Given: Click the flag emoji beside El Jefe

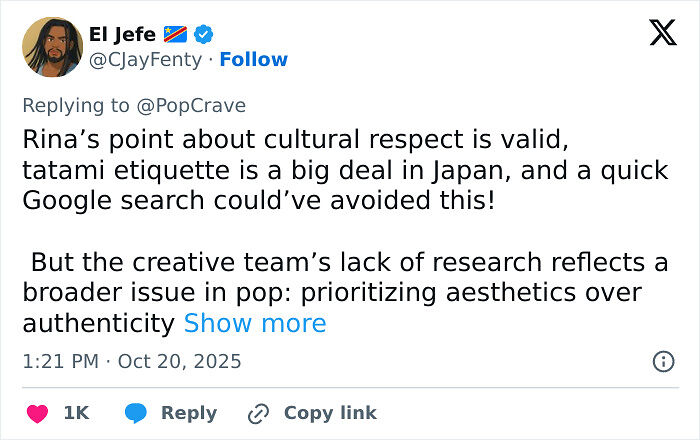Looking at the screenshot, I should 173,34.
